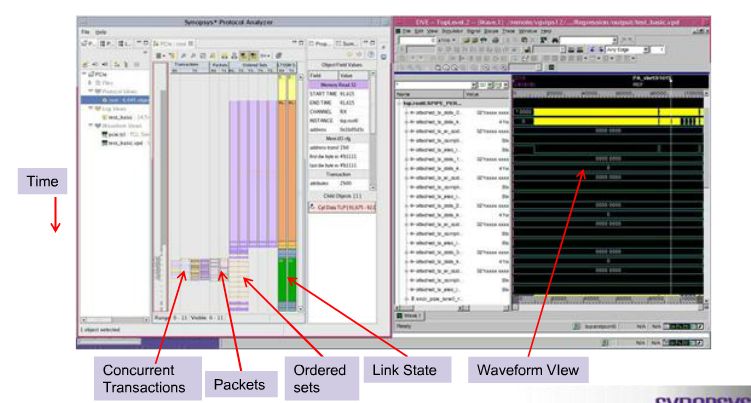Open the Help menu in Protocol Analyzer

101,32
